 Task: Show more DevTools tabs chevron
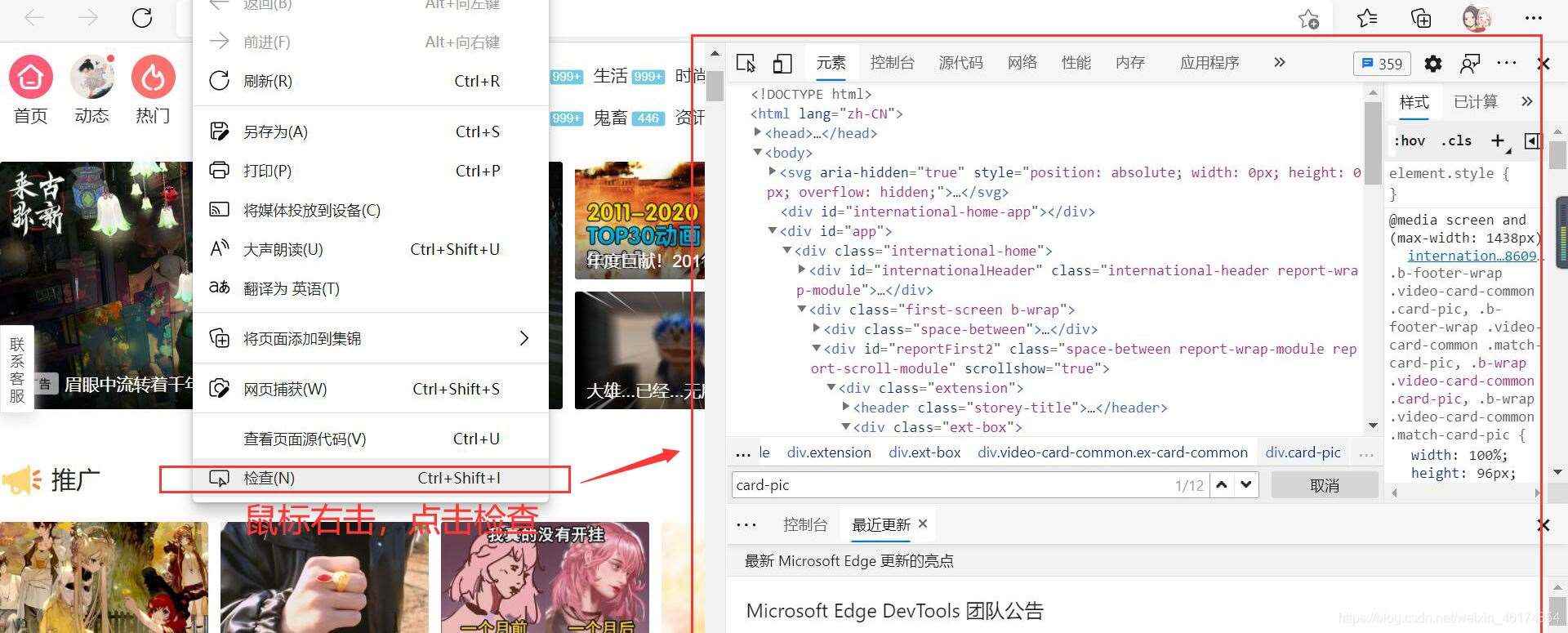click(1279, 63)
